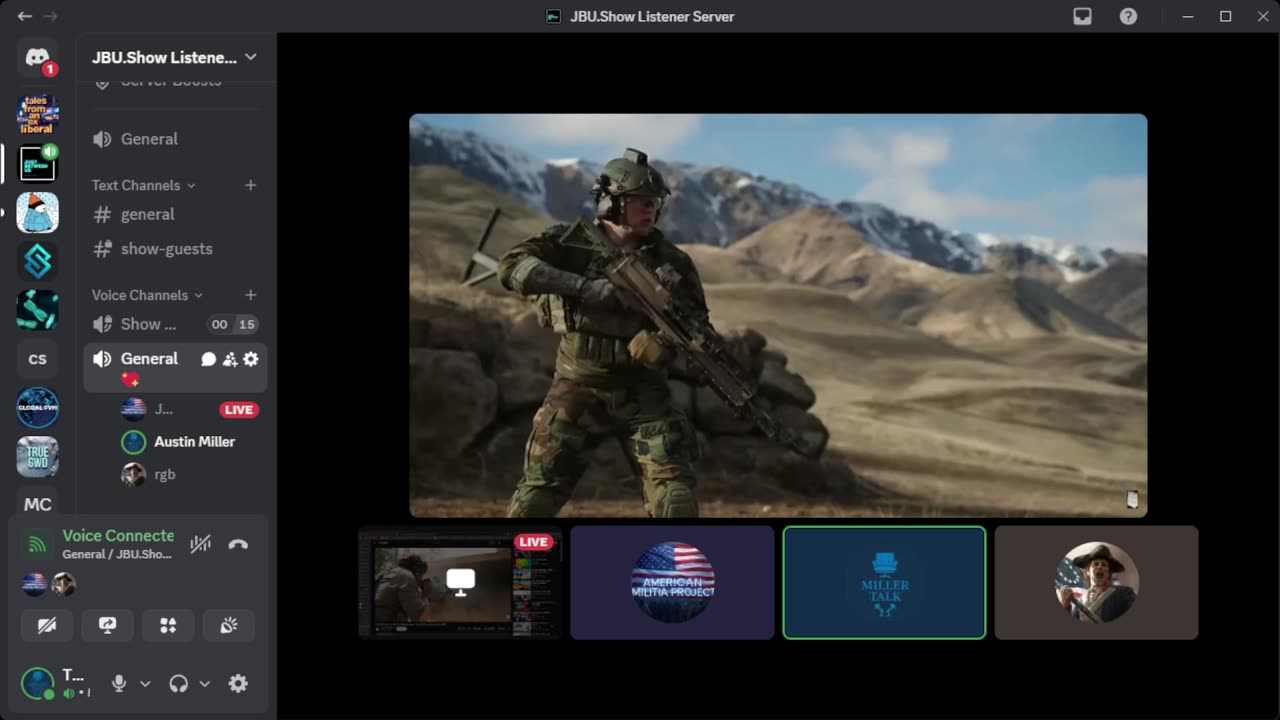Image resolution: width=1280 pixels, height=720 pixels.
Task: Open the TRUE GWD server
Action: (x=37, y=456)
